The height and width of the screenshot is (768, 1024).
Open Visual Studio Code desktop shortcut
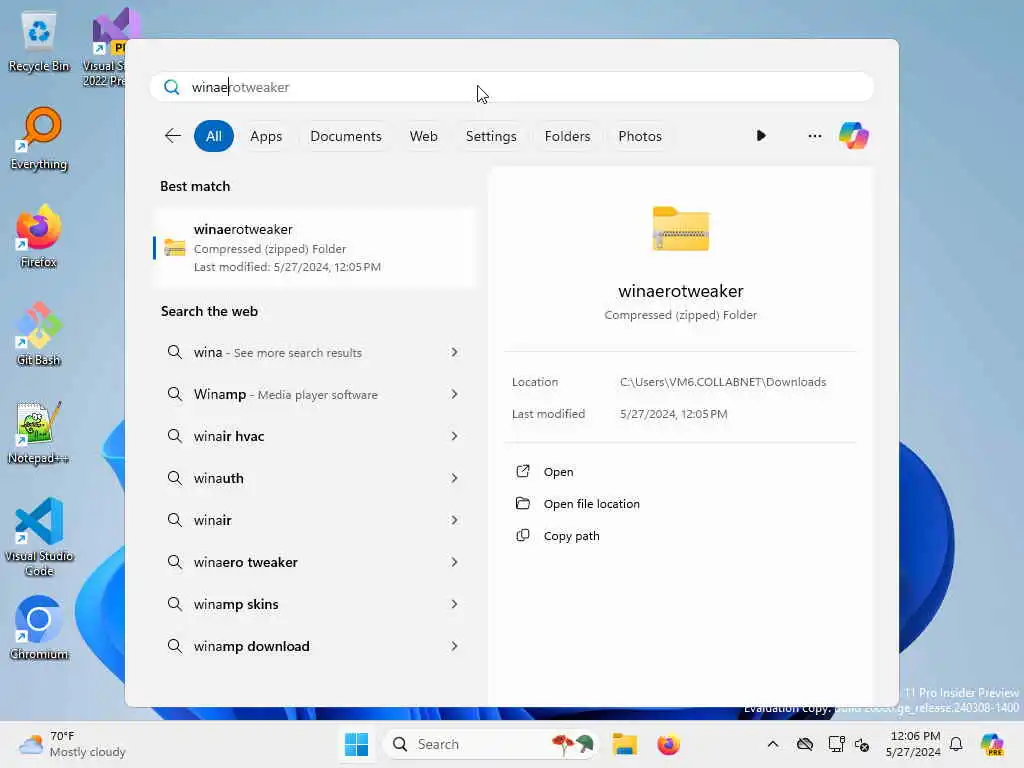[39, 537]
